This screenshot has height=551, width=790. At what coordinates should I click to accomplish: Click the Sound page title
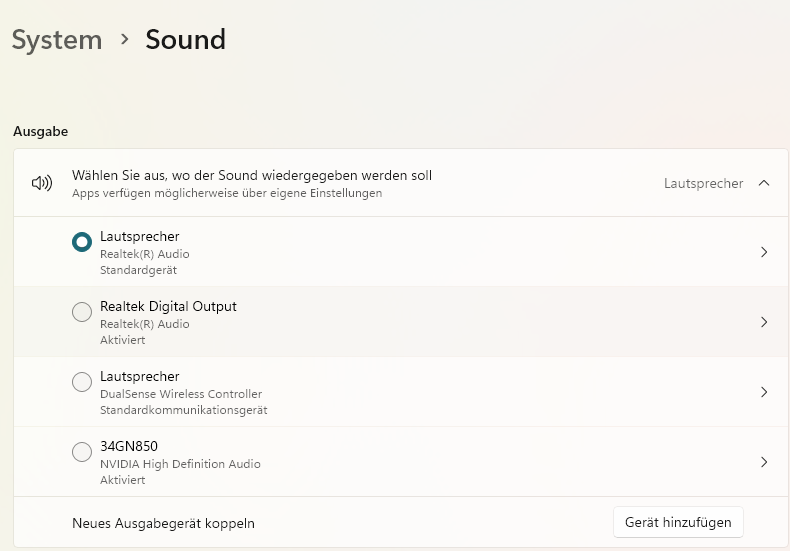[x=185, y=40]
